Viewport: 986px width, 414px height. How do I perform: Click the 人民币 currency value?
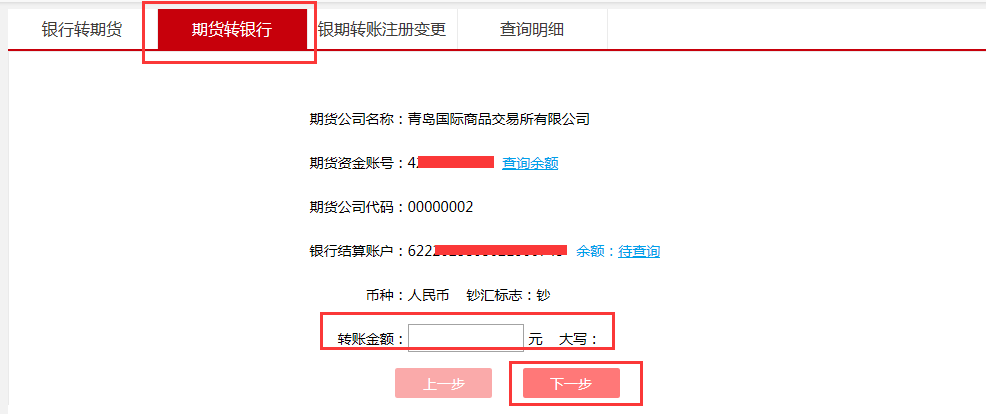(428, 295)
